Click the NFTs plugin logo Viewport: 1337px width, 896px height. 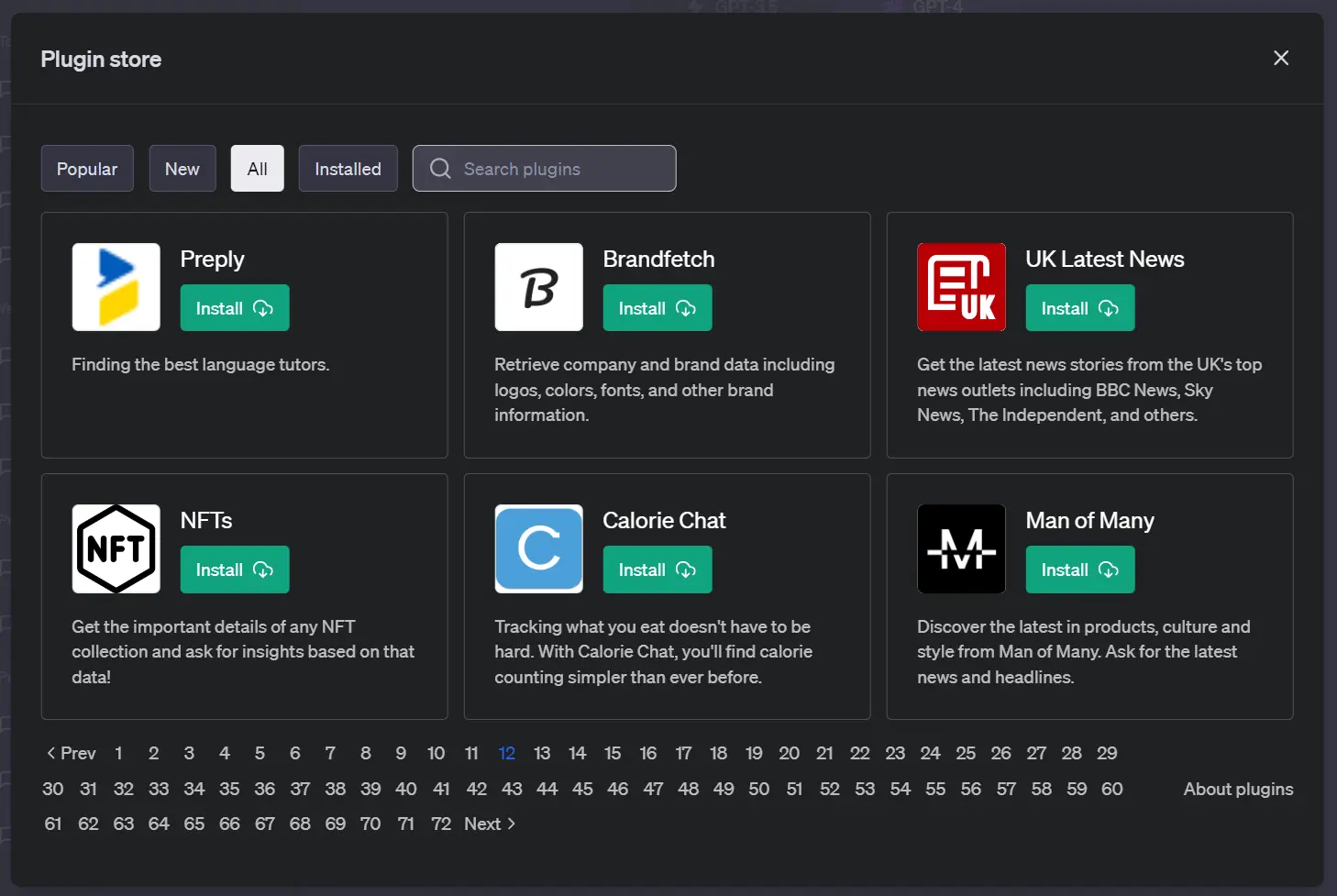pyautogui.click(x=116, y=548)
